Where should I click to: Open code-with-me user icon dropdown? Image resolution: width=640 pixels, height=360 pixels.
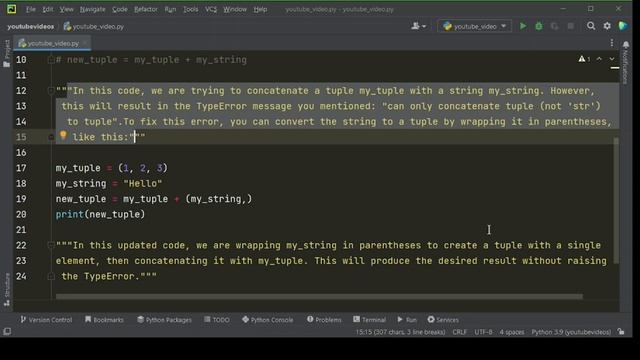[x=418, y=26]
